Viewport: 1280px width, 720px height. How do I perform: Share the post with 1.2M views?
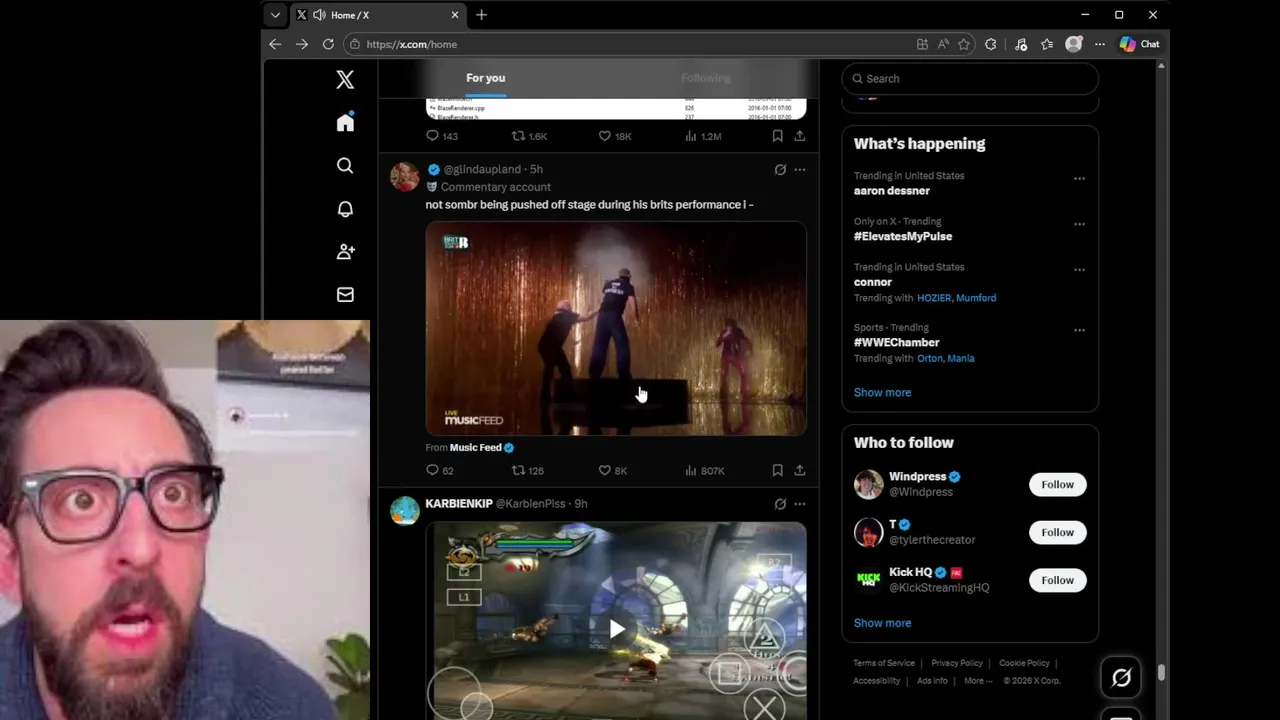pyautogui.click(x=799, y=136)
